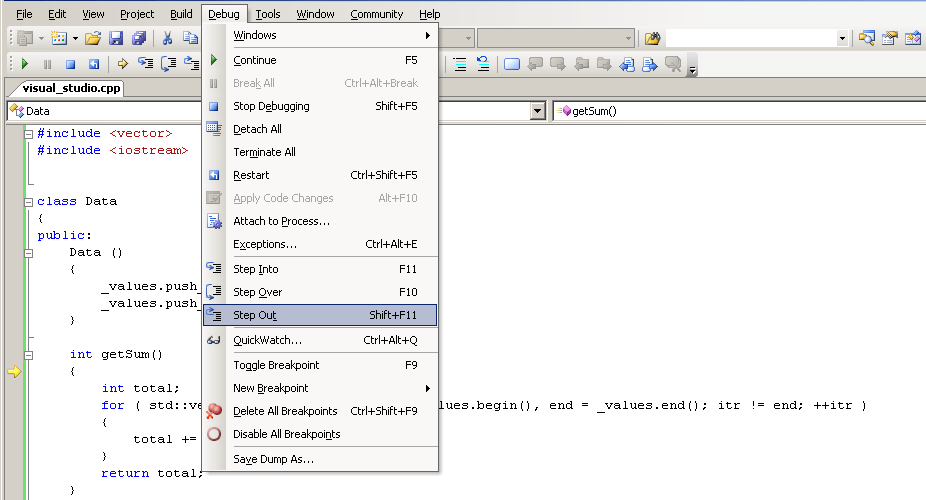
Task: Click the Find text input field
Action: coord(751,39)
